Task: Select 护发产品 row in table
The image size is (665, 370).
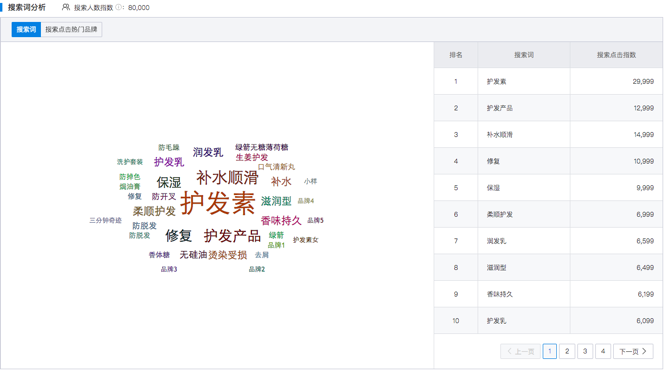Action: [x=548, y=108]
